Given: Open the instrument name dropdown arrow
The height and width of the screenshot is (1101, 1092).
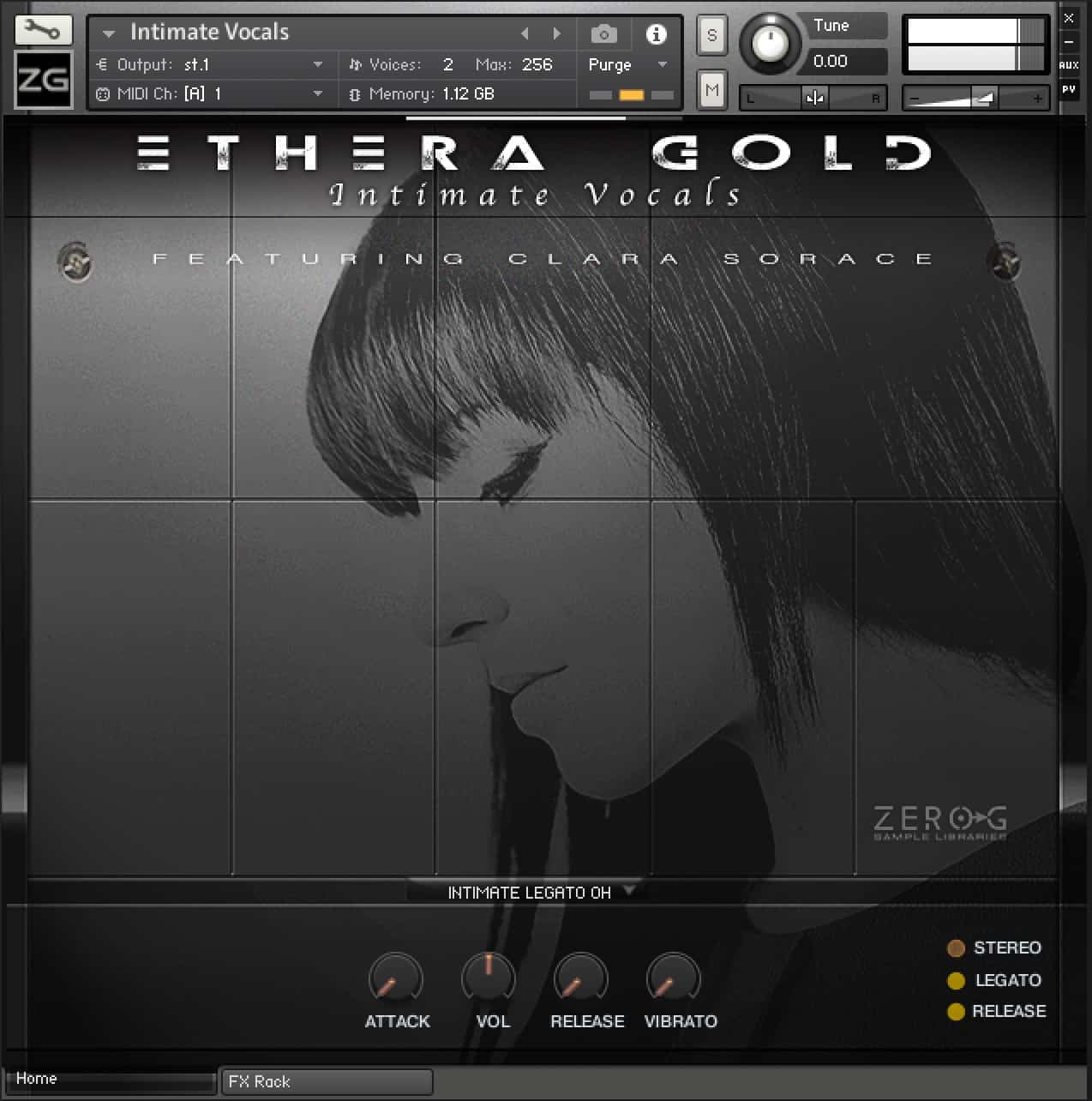Looking at the screenshot, I should coord(109,34).
